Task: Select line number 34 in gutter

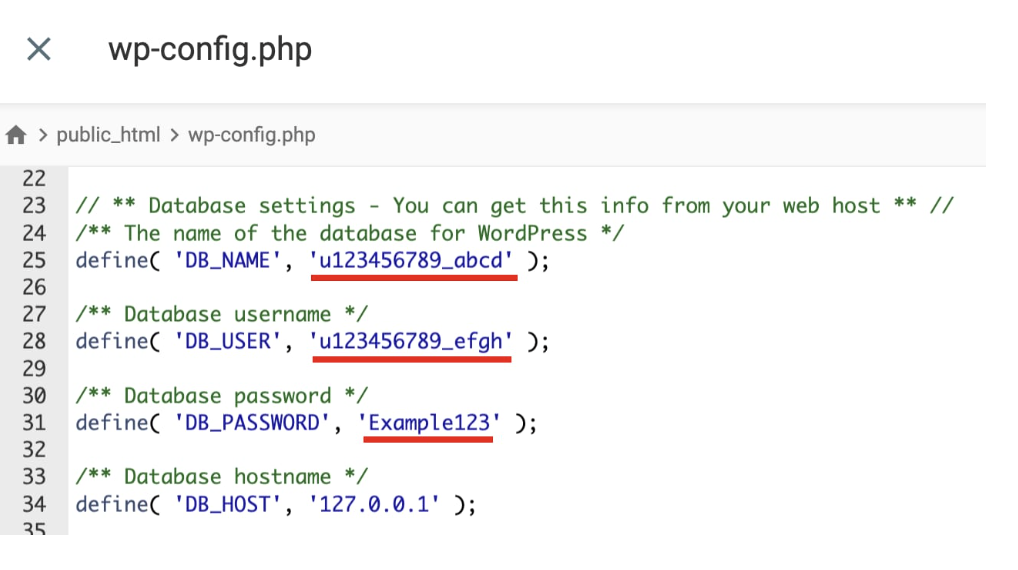Action: point(34,505)
